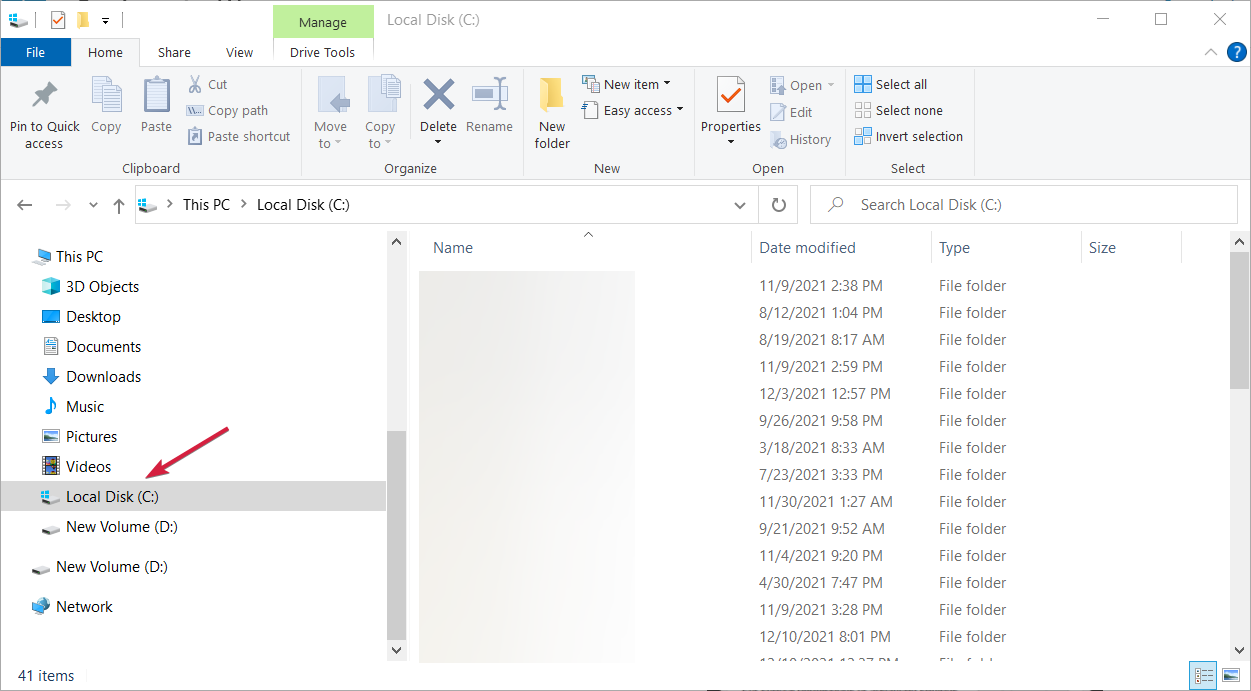Open the Drive Tools tab
Image resolution: width=1251 pixels, height=691 pixels.
(x=322, y=53)
